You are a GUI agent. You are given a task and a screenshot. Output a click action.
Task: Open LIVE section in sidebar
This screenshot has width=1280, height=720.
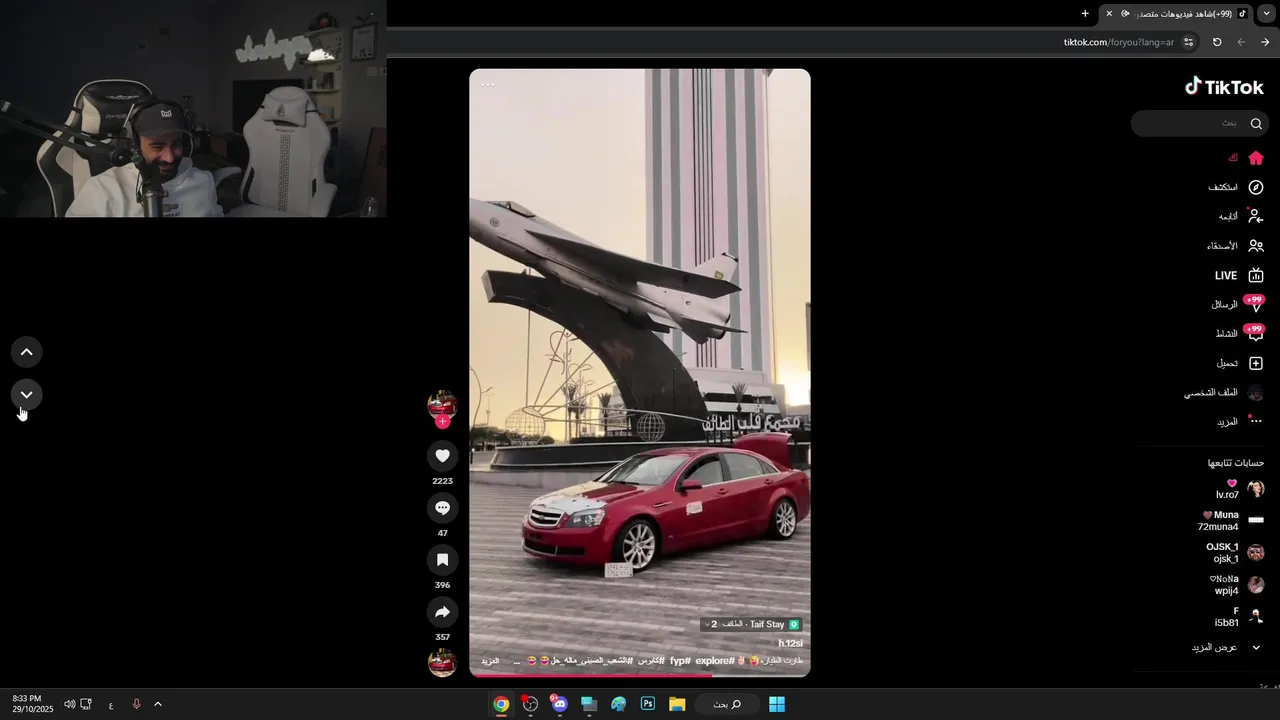point(1239,275)
